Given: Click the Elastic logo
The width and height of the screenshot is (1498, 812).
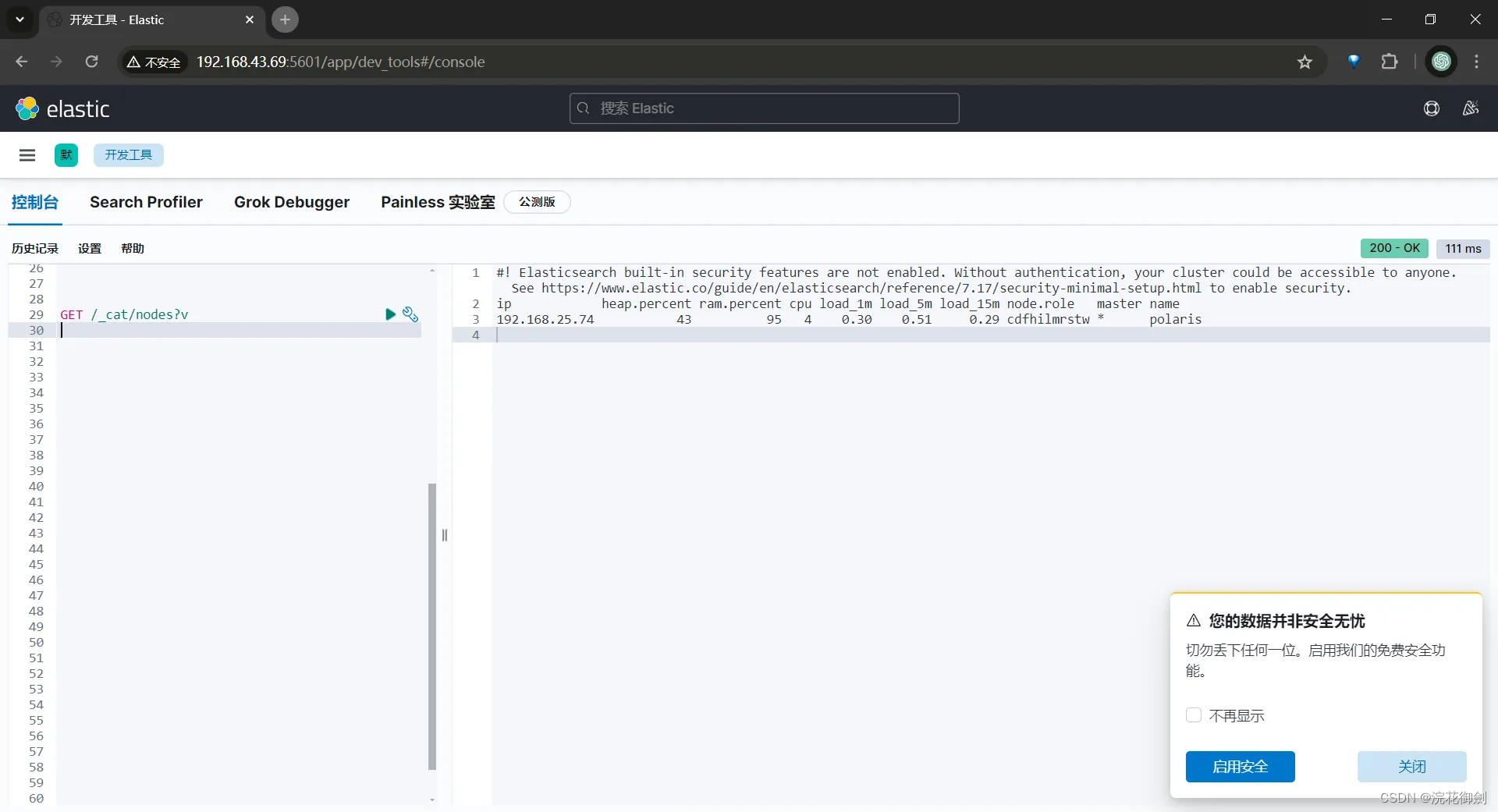Looking at the screenshot, I should coord(62,108).
